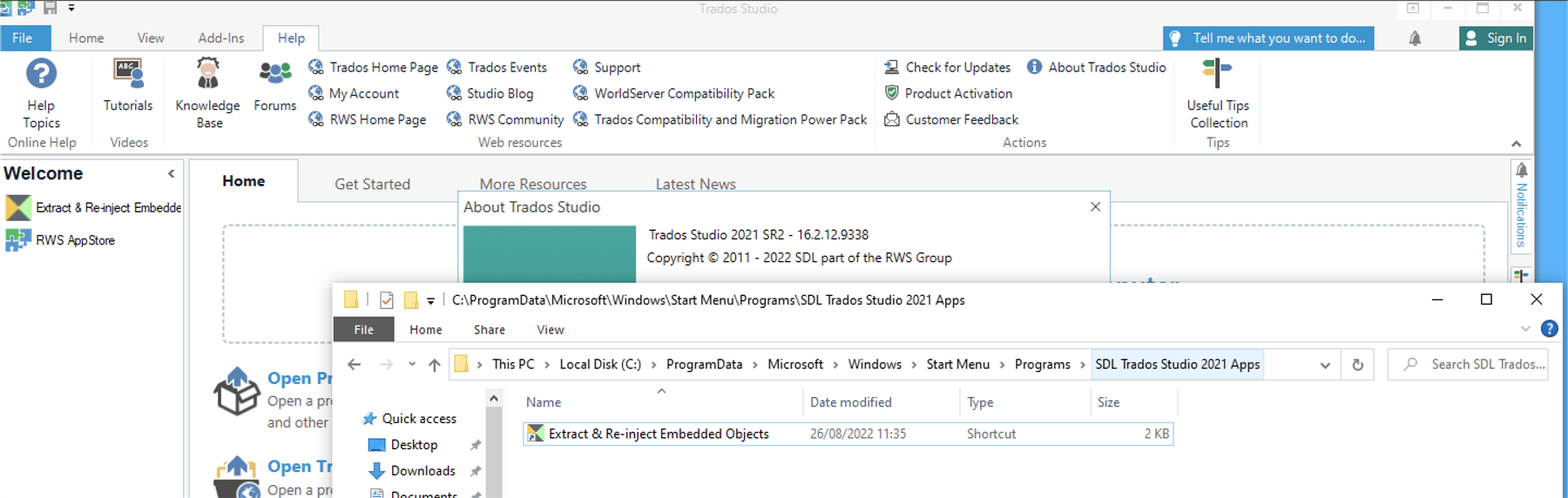This screenshot has width=1568, height=498.
Task: Open Support web resource
Action: point(606,67)
